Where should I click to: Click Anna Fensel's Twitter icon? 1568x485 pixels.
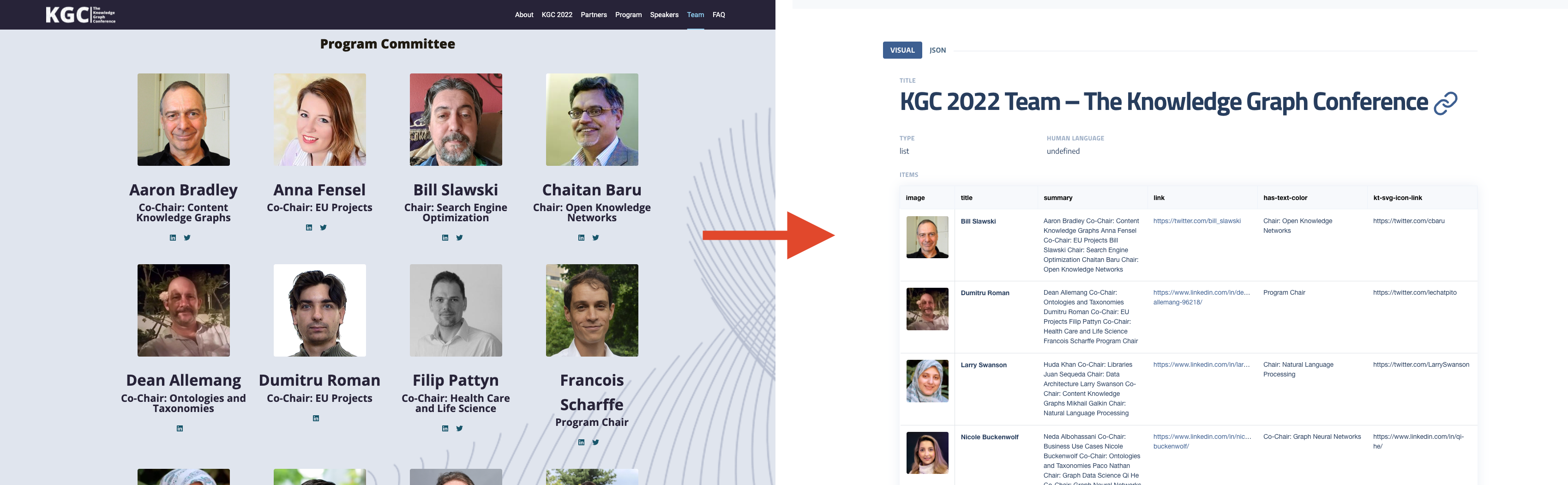click(323, 227)
